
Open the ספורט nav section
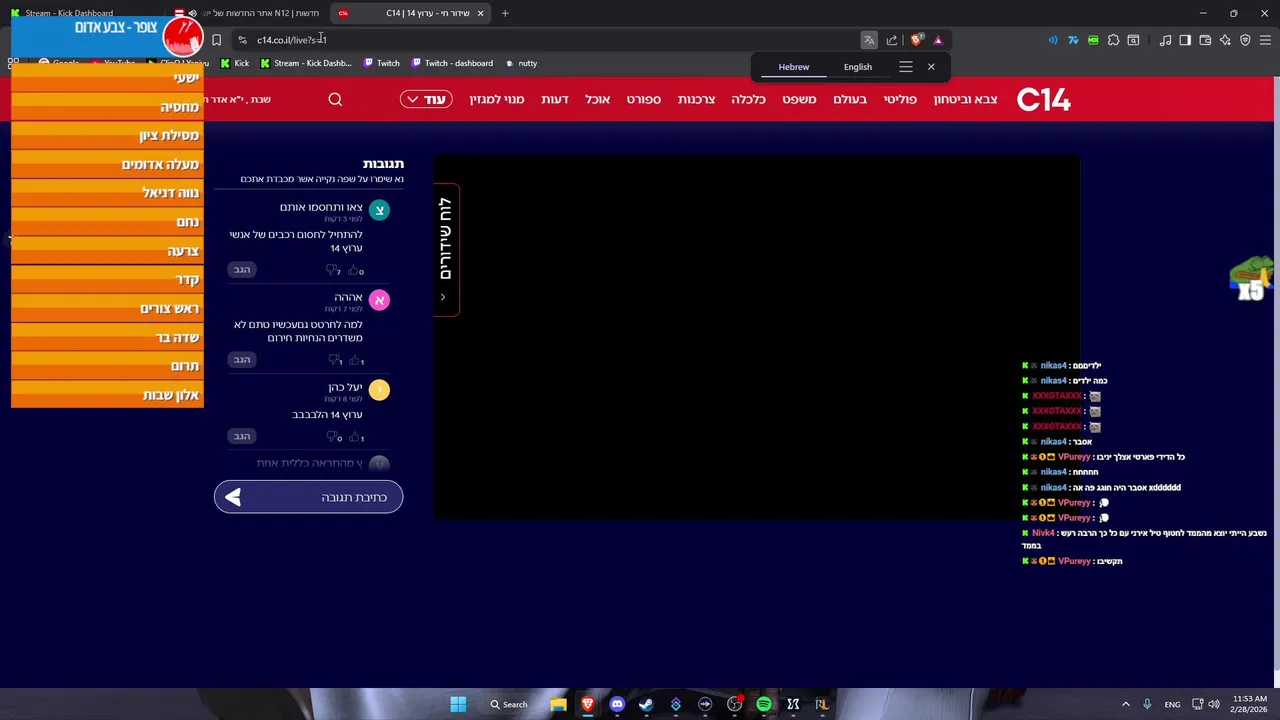tap(644, 99)
